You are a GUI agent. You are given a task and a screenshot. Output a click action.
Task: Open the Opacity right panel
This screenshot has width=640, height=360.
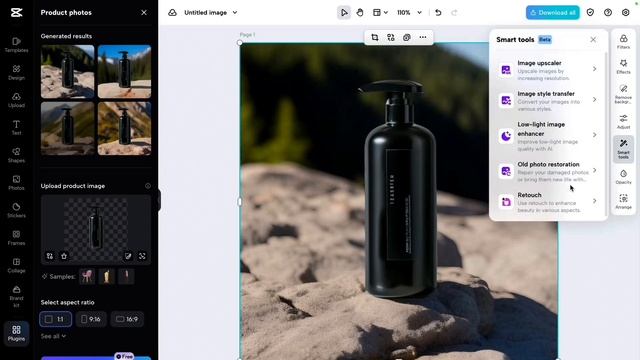623,177
